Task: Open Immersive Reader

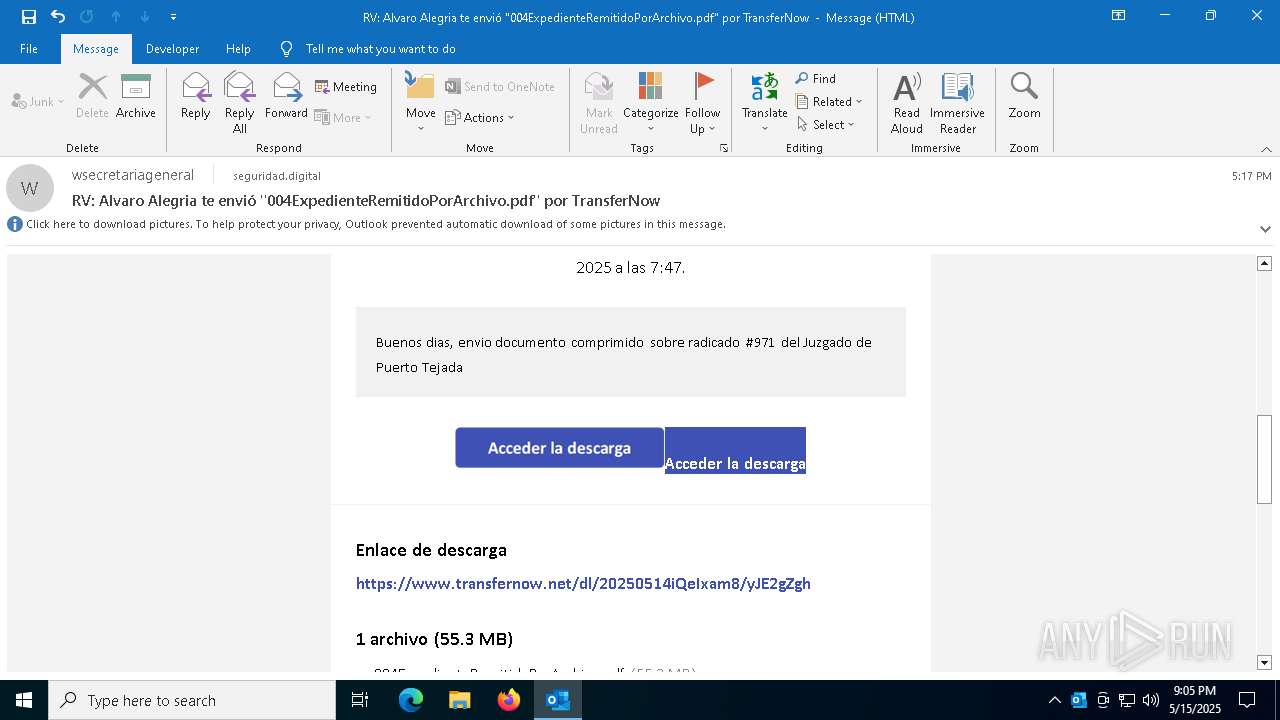Action: pos(958,103)
